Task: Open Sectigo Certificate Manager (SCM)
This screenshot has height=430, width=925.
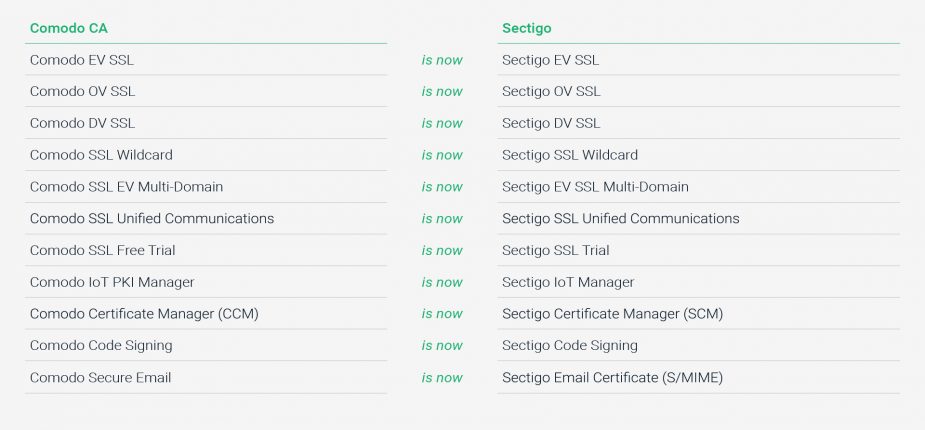Action: point(612,314)
